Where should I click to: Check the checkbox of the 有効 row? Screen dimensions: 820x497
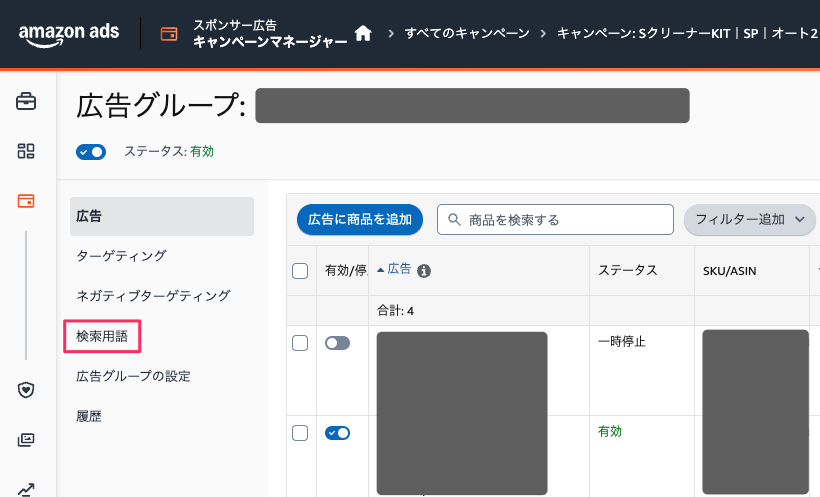[300, 433]
